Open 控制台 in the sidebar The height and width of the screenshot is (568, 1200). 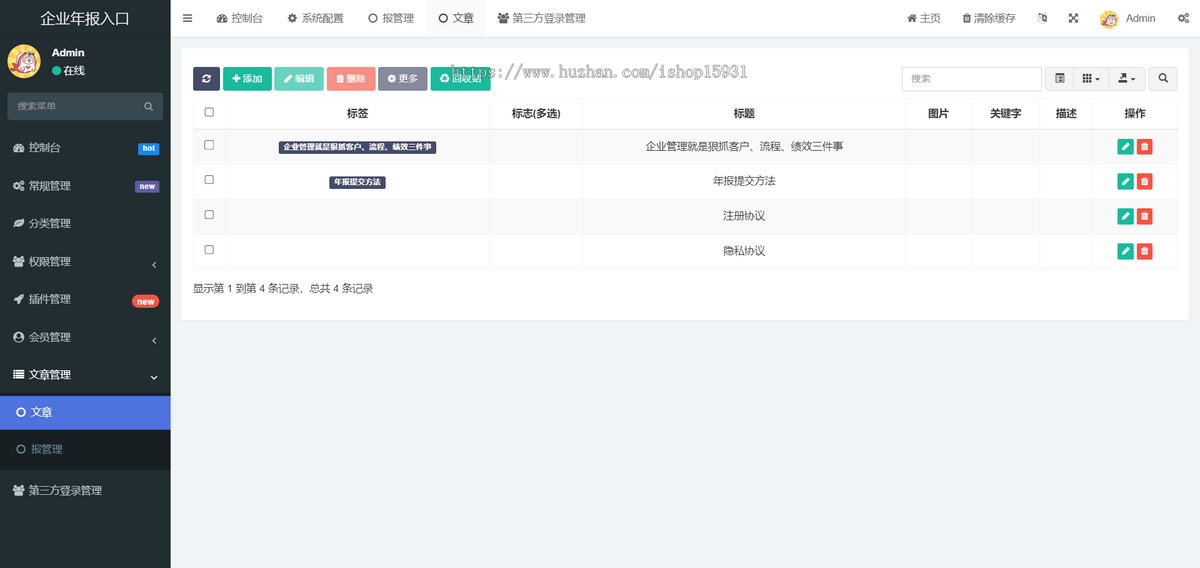85,148
